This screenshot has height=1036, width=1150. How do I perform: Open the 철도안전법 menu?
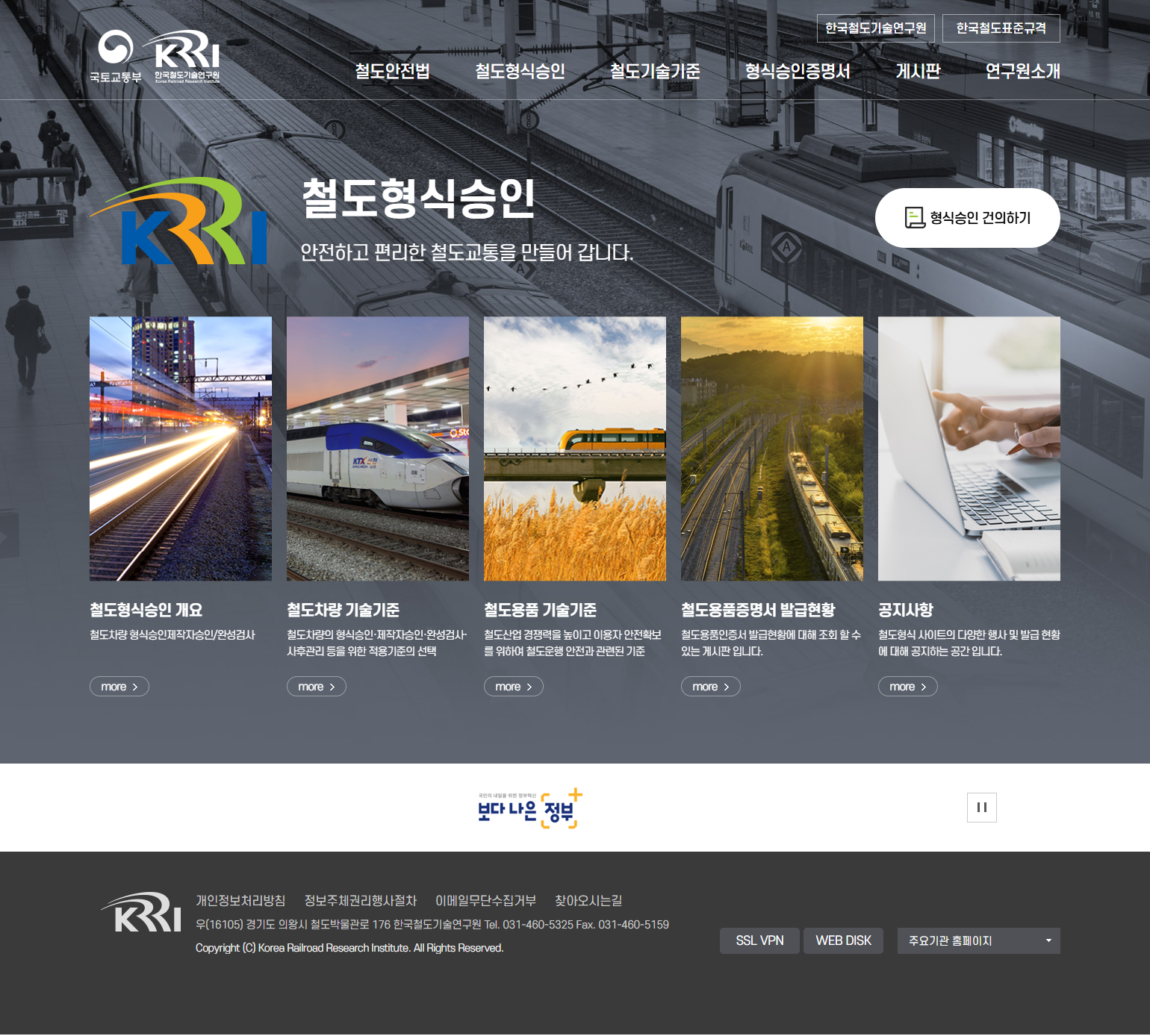click(x=392, y=71)
